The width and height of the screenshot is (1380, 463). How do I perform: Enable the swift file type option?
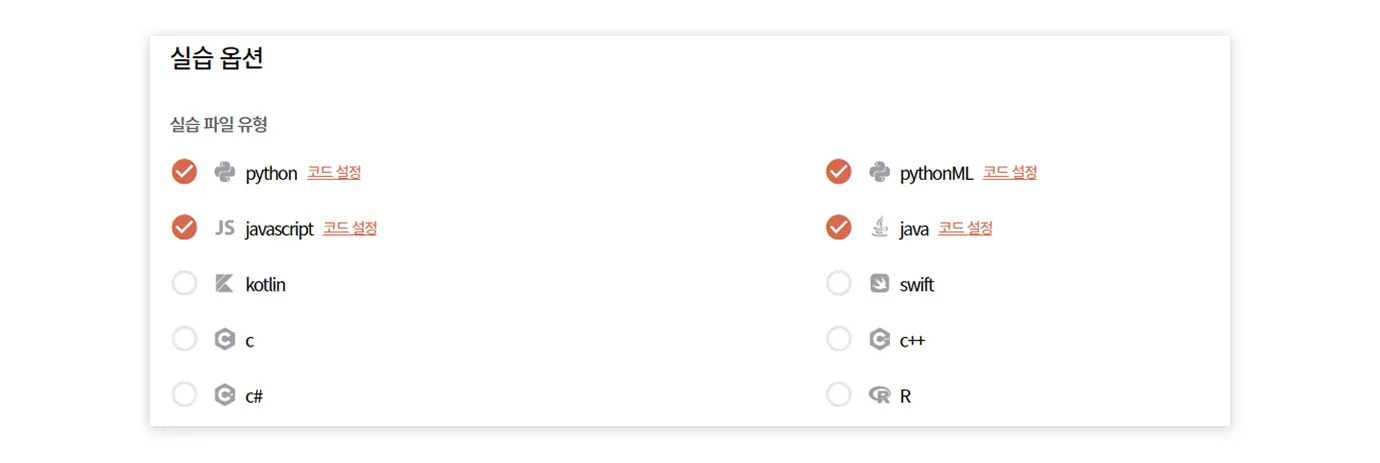[838, 284]
